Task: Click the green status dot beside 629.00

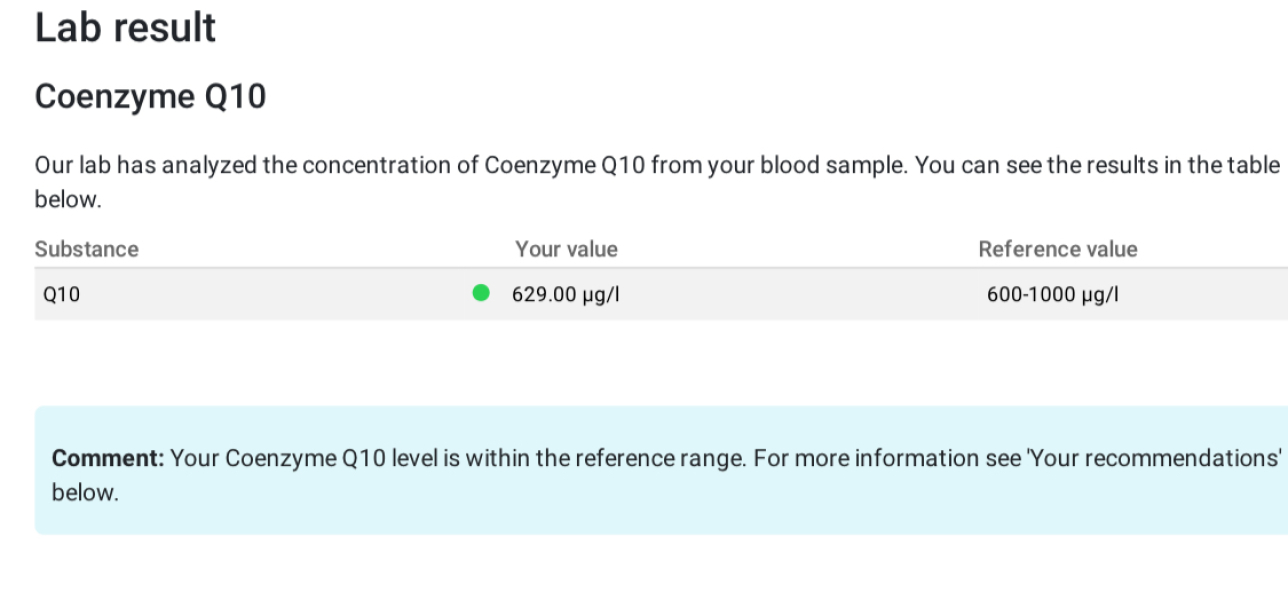Action: pos(481,293)
